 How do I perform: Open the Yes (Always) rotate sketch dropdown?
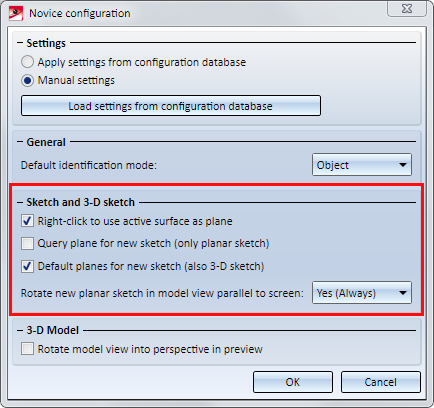click(x=362, y=293)
